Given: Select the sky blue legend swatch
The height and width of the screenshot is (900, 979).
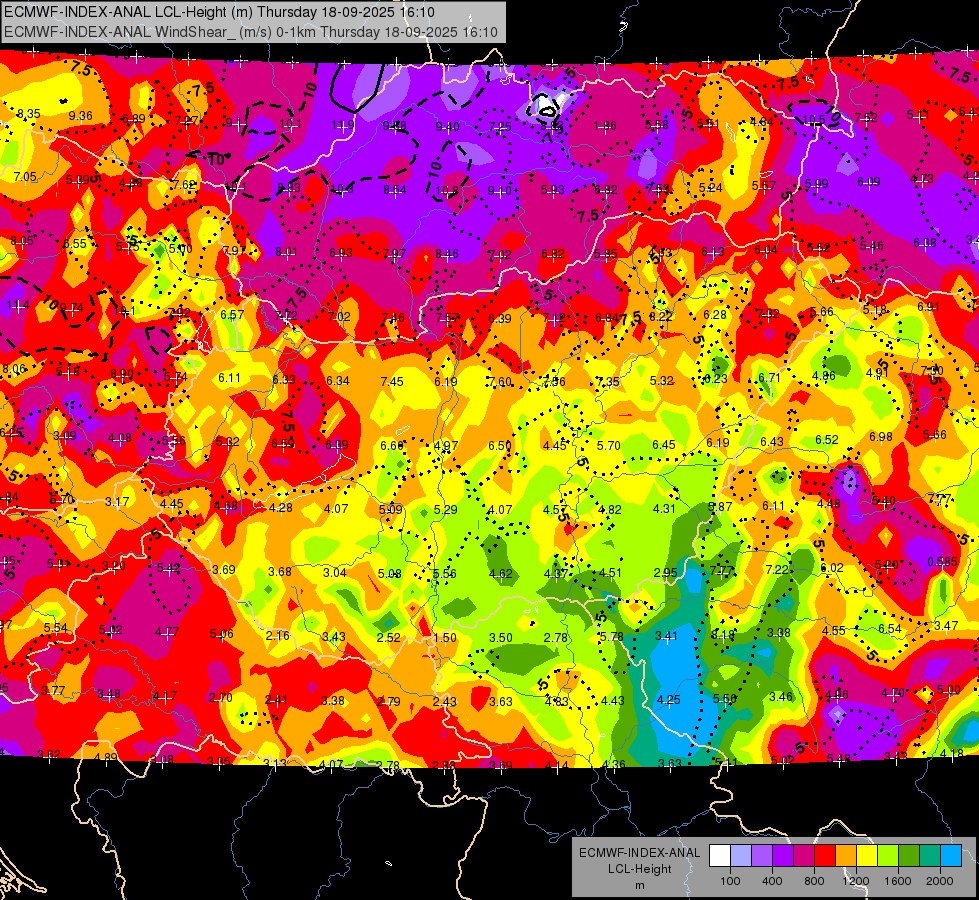Looking at the screenshot, I should [x=951, y=856].
